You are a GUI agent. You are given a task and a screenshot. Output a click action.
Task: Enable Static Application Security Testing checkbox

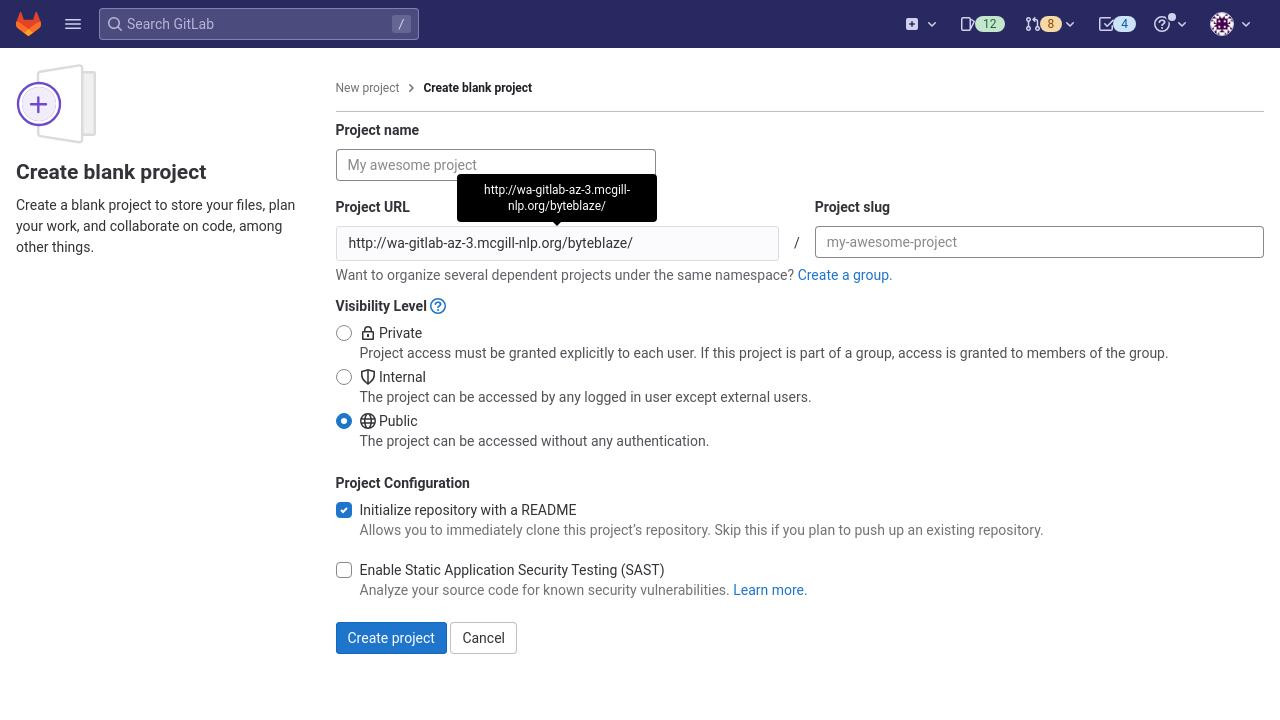(x=344, y=570)
